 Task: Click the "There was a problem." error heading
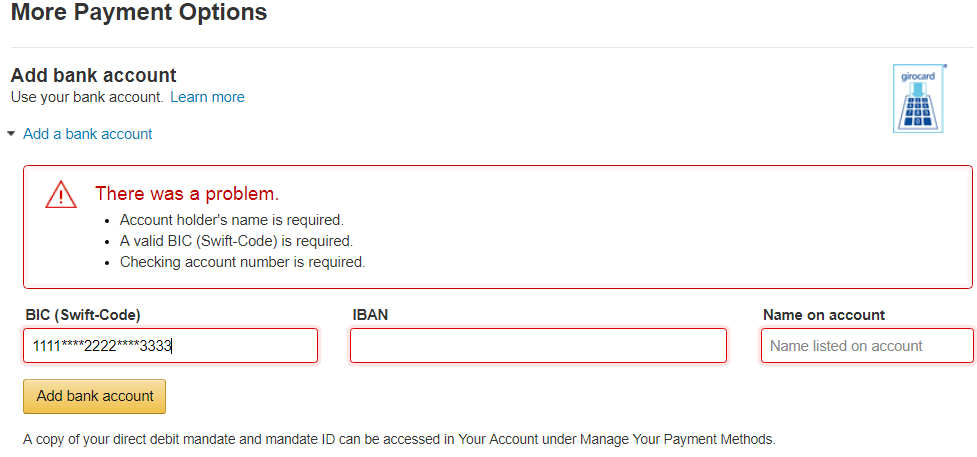coord(186,194)
